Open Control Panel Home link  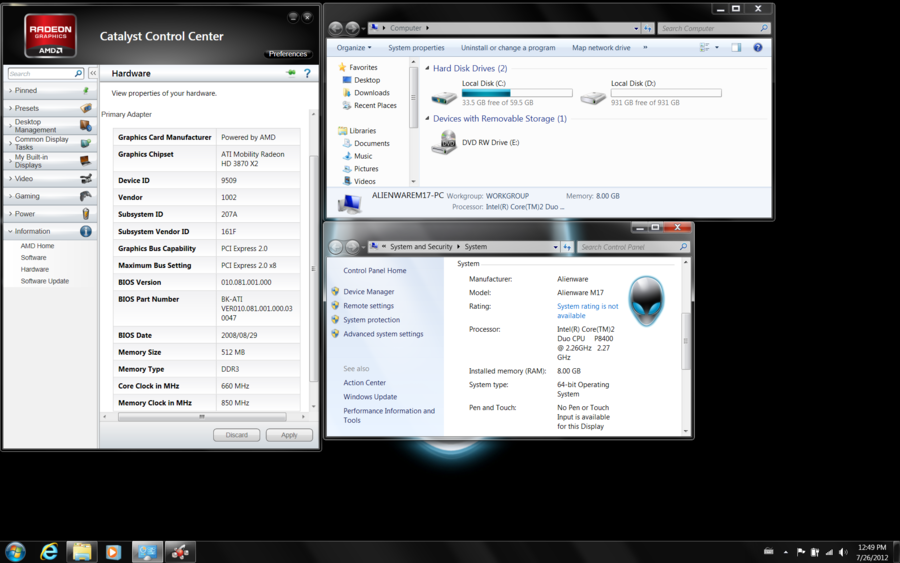click(374, 270)
